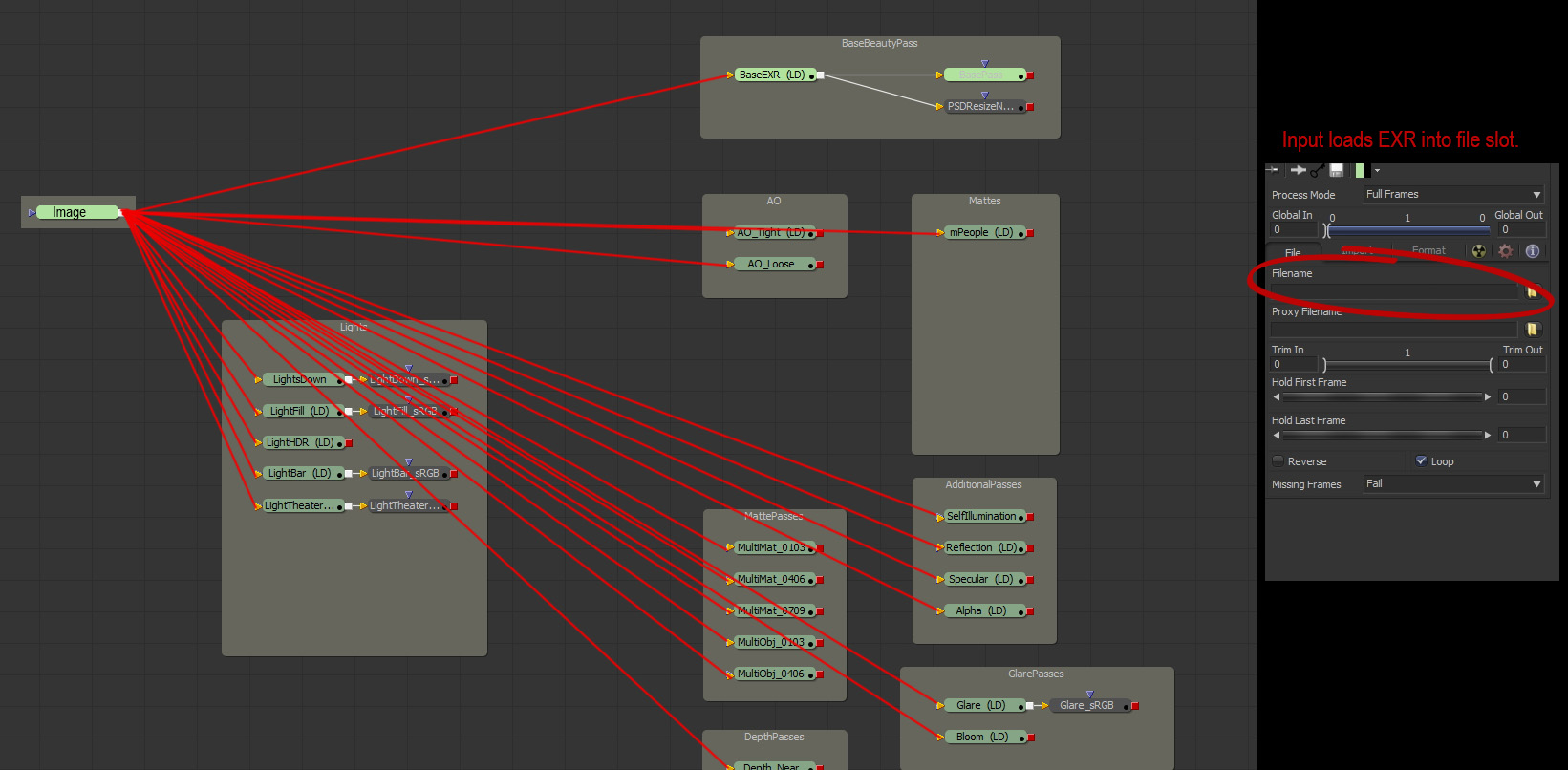
Task: Select the LightBar (LD) node
Action: [x=302, y=473]
